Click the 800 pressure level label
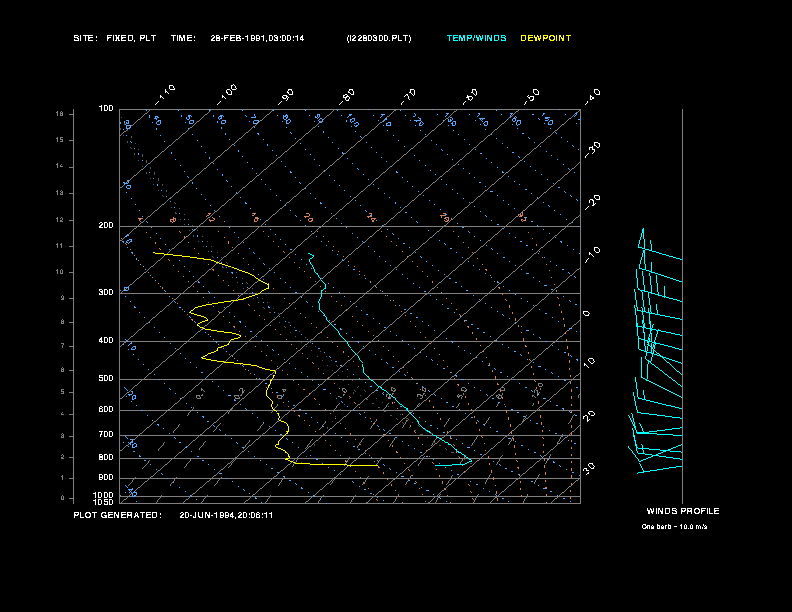 [x=106, y=457]
